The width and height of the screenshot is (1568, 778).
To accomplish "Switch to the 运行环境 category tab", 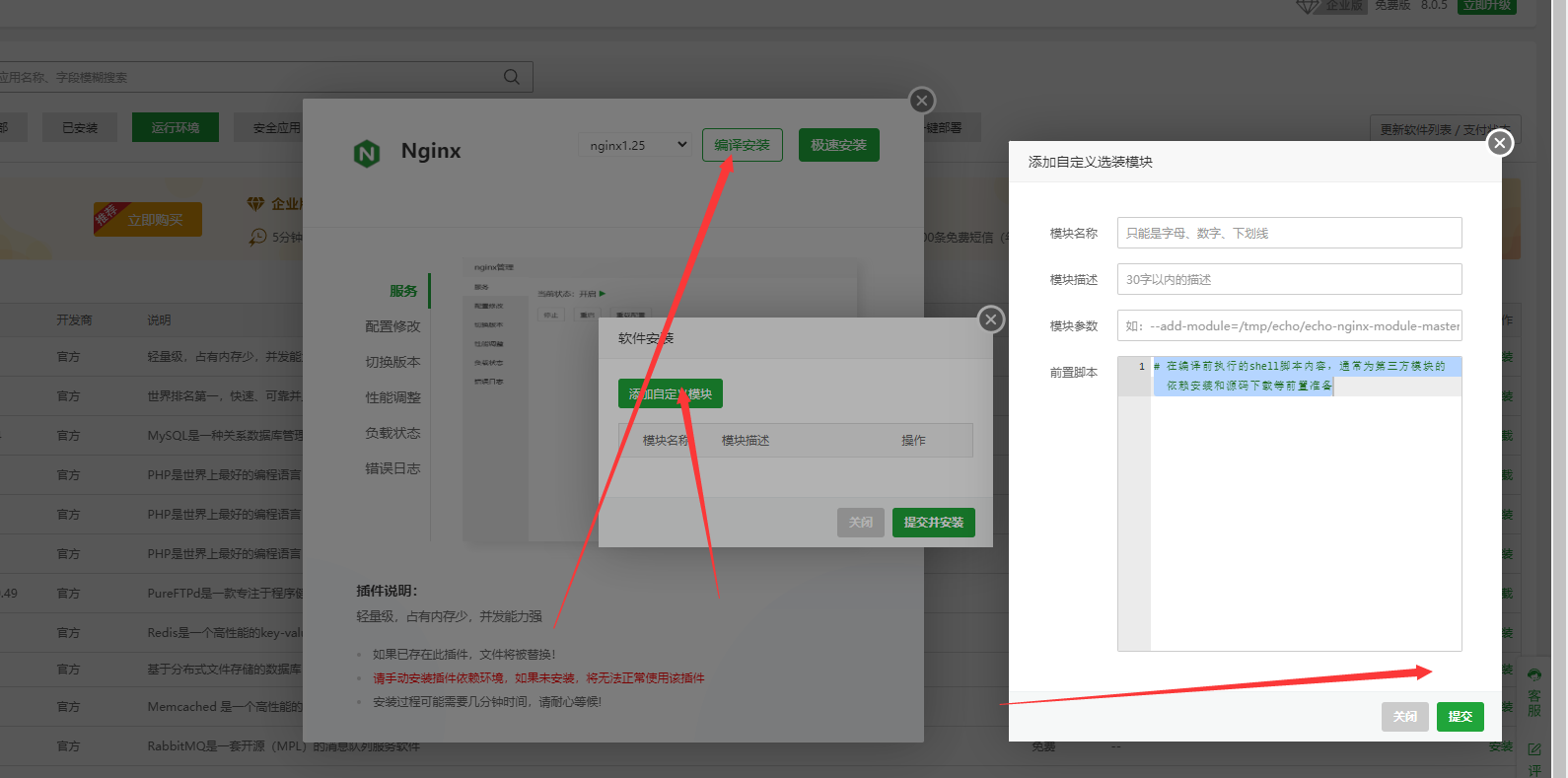I will pos(176,127).
